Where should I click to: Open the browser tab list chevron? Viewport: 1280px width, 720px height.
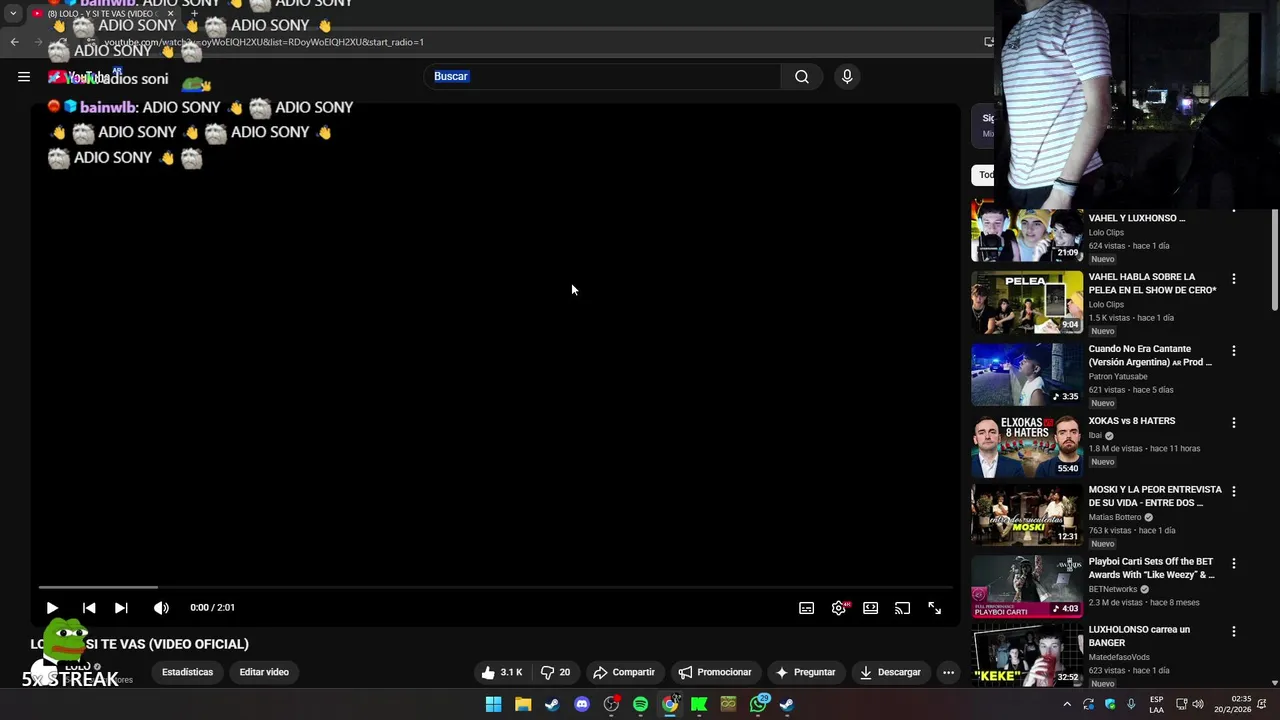(x=13, y=14)
